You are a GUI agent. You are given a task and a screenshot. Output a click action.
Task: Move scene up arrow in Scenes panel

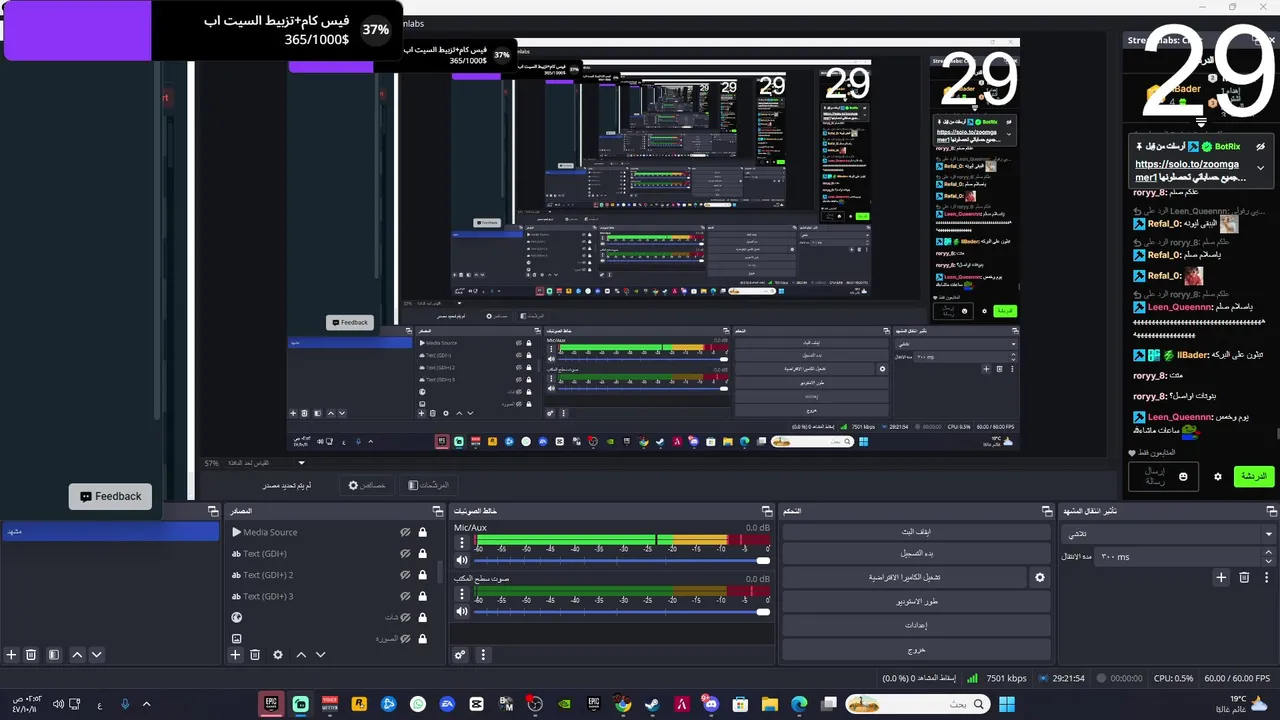(x=77, y=655)
